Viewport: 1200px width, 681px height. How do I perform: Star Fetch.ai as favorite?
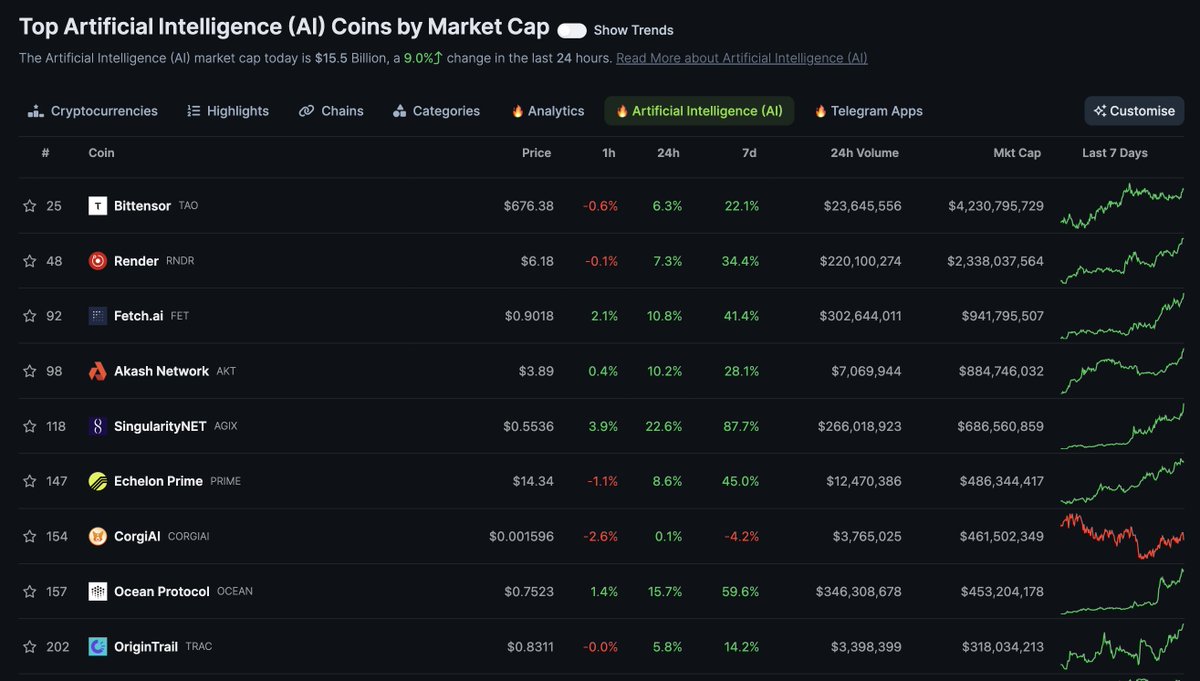(30, 316)
